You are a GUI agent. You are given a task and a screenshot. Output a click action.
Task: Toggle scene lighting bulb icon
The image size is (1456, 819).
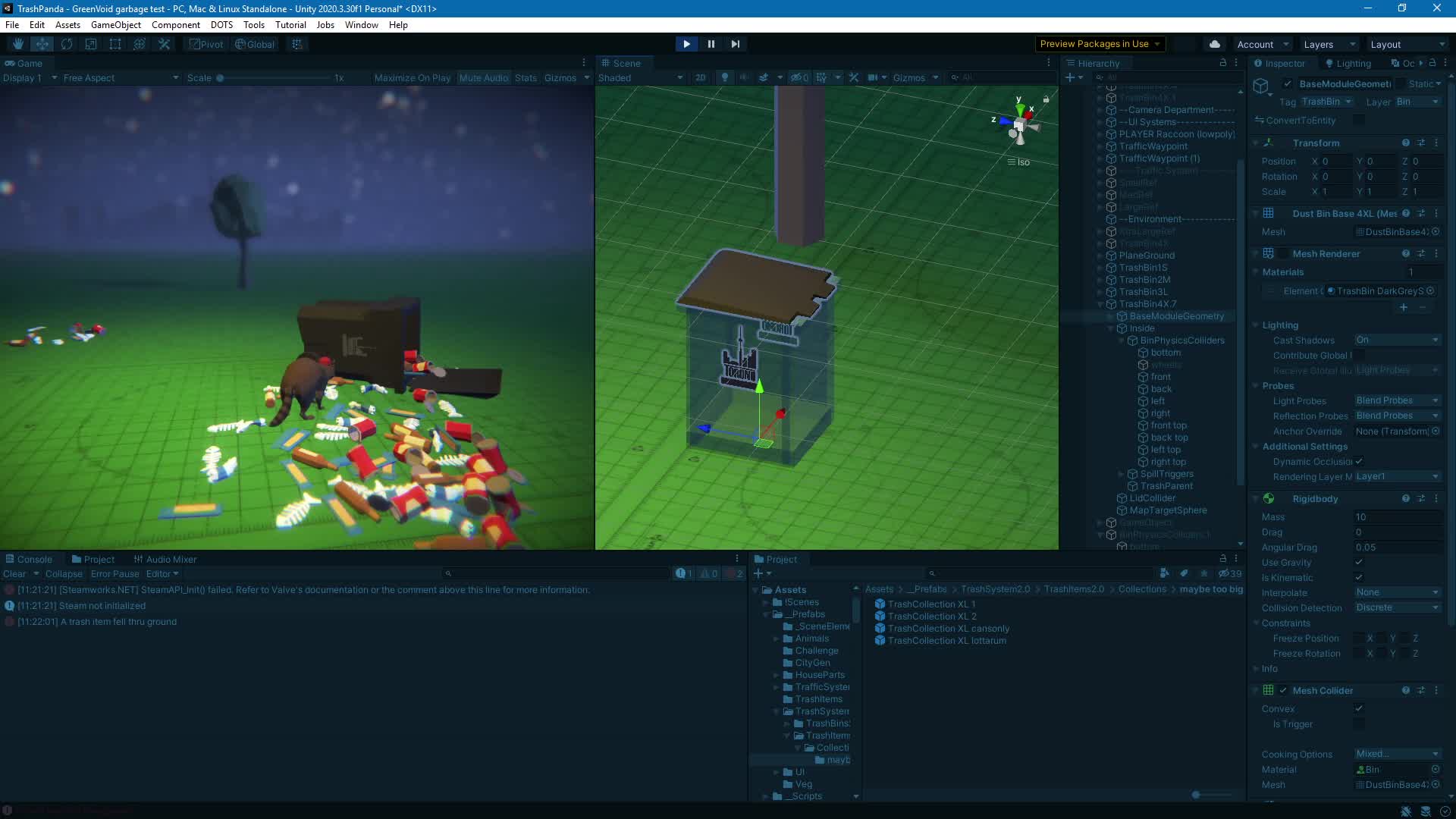tap(725, 77)
